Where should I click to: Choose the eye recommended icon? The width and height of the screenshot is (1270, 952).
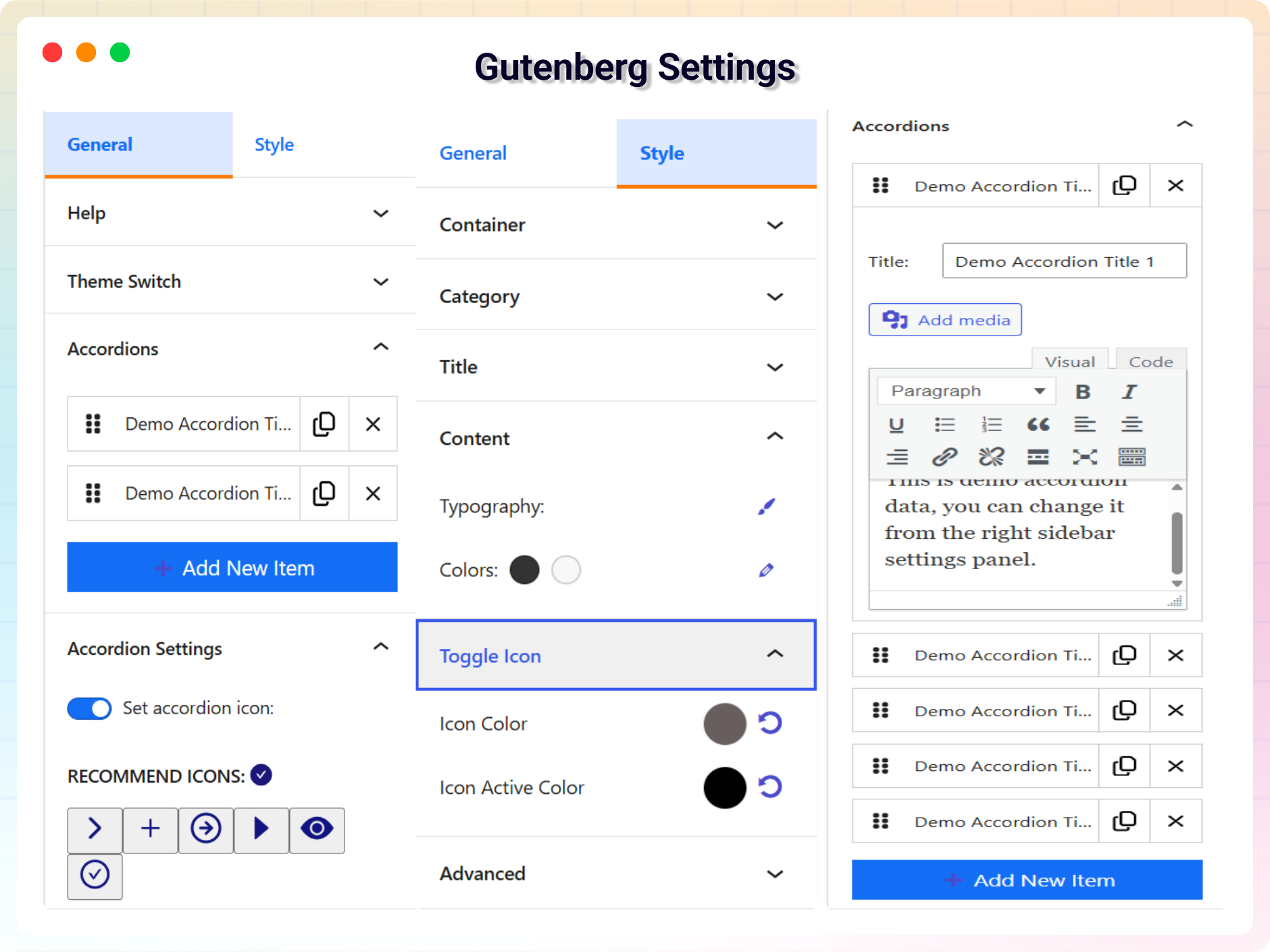pos(316,829)
